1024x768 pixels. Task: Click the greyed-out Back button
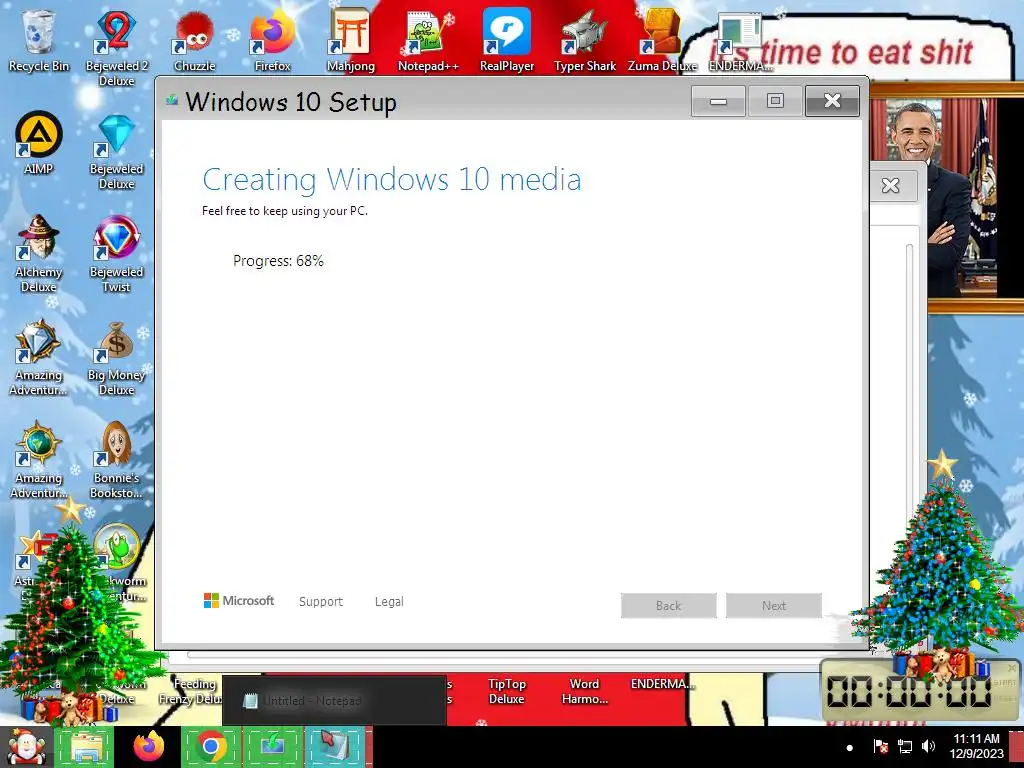669,605
